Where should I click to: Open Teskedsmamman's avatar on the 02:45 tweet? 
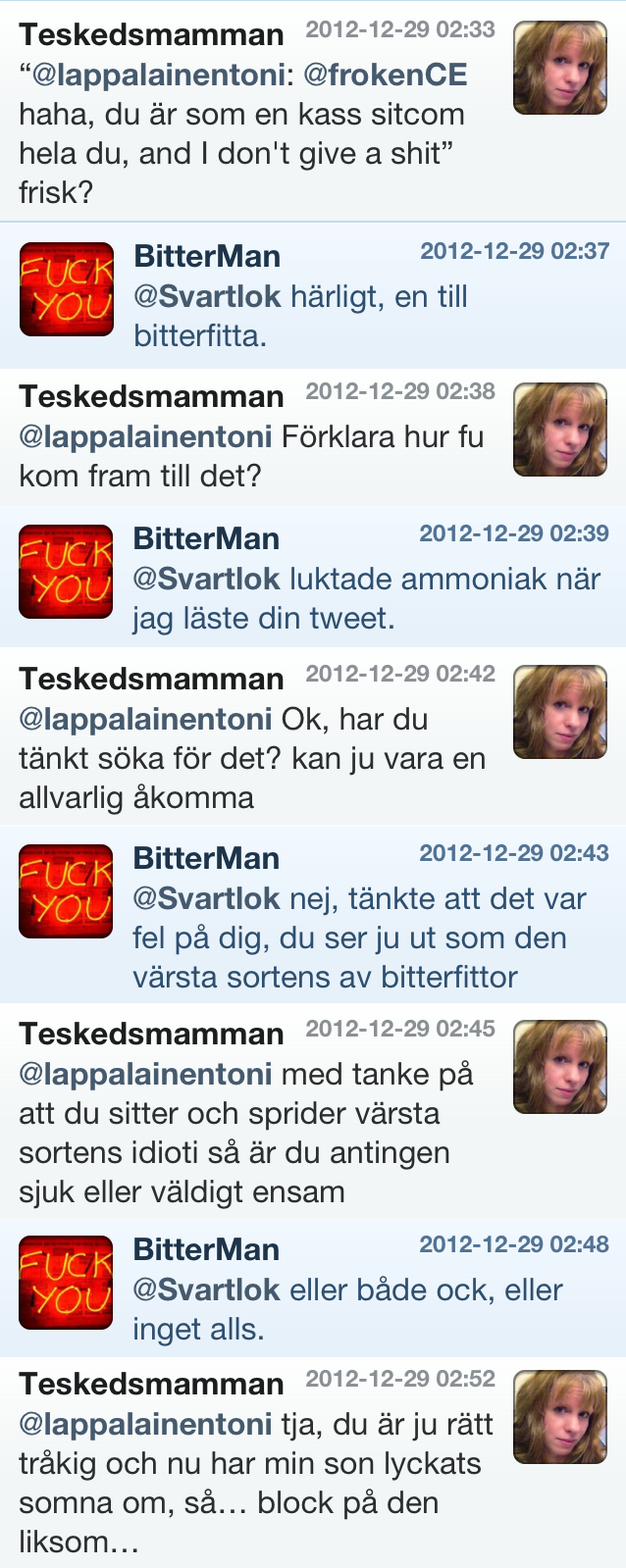coord(559,1067)
